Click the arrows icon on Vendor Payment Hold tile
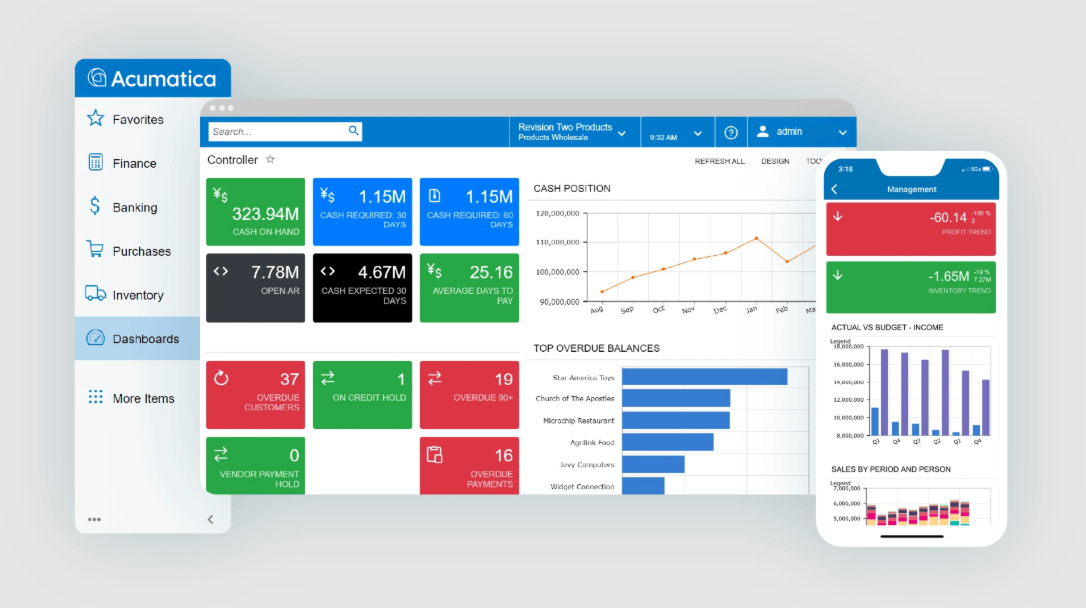 pyautogui.click(x=220, y=454)
